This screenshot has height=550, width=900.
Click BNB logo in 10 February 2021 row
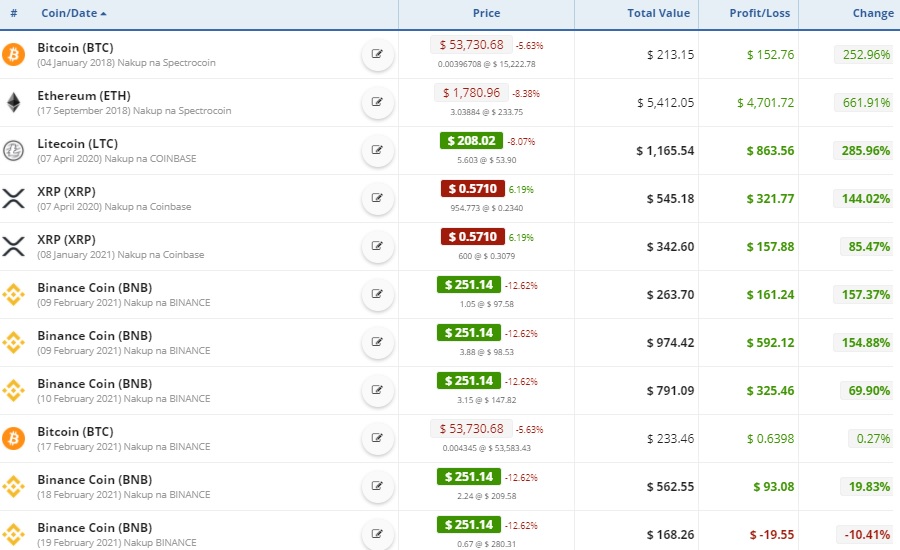click(x=13, y=390)
